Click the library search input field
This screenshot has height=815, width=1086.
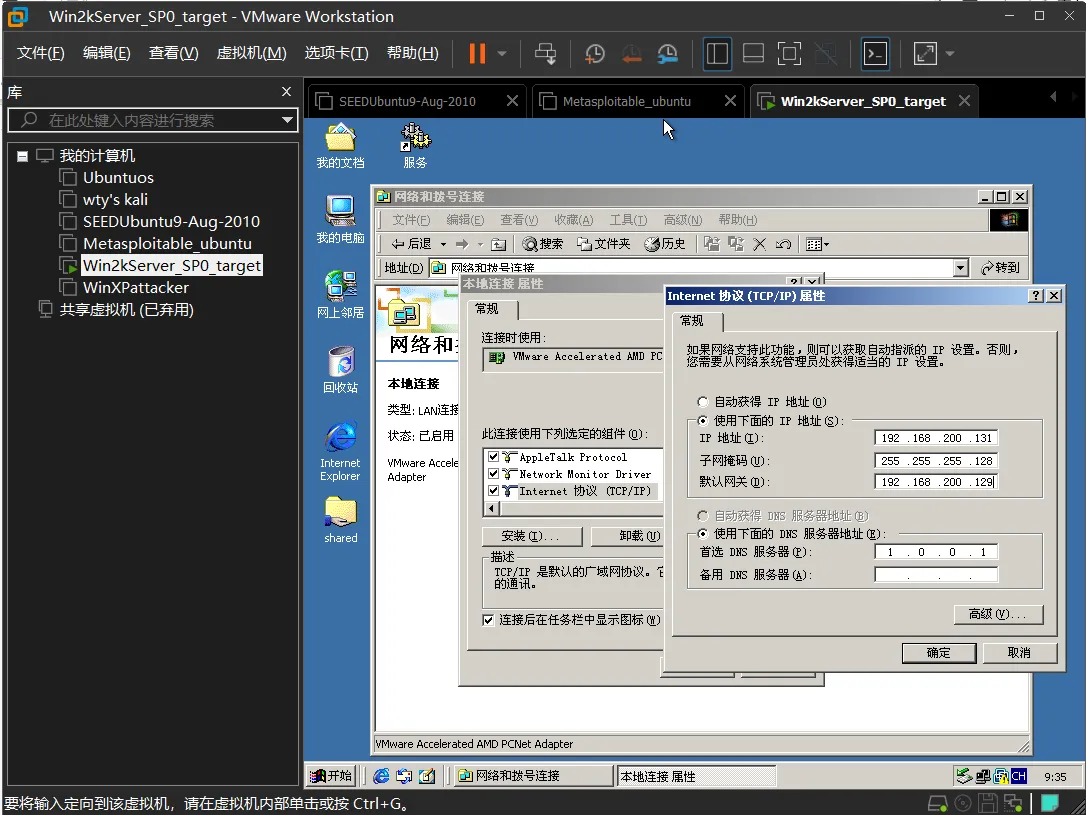151,120
